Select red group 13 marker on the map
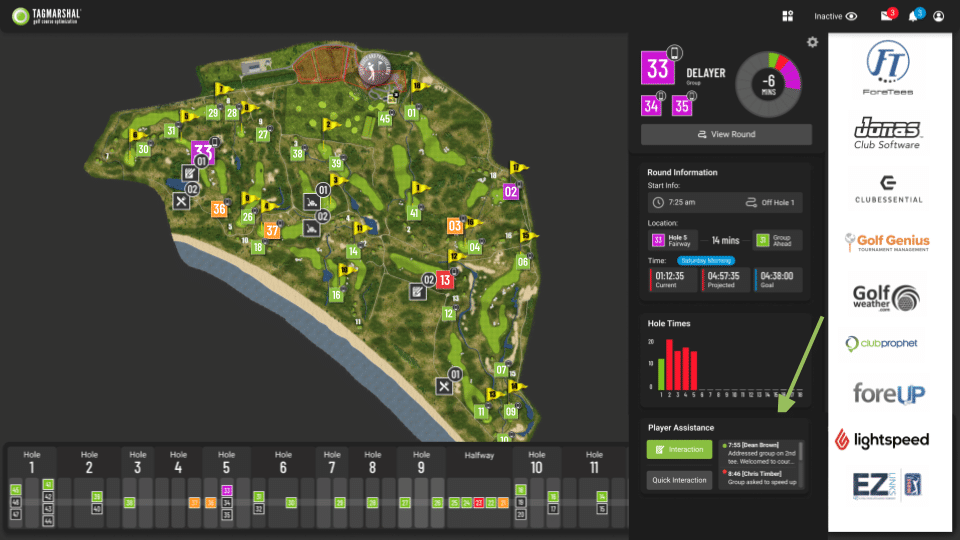Image resolution: width=960 pixels, height=540 pixels. pyautogui.click(x=445, y=280)
